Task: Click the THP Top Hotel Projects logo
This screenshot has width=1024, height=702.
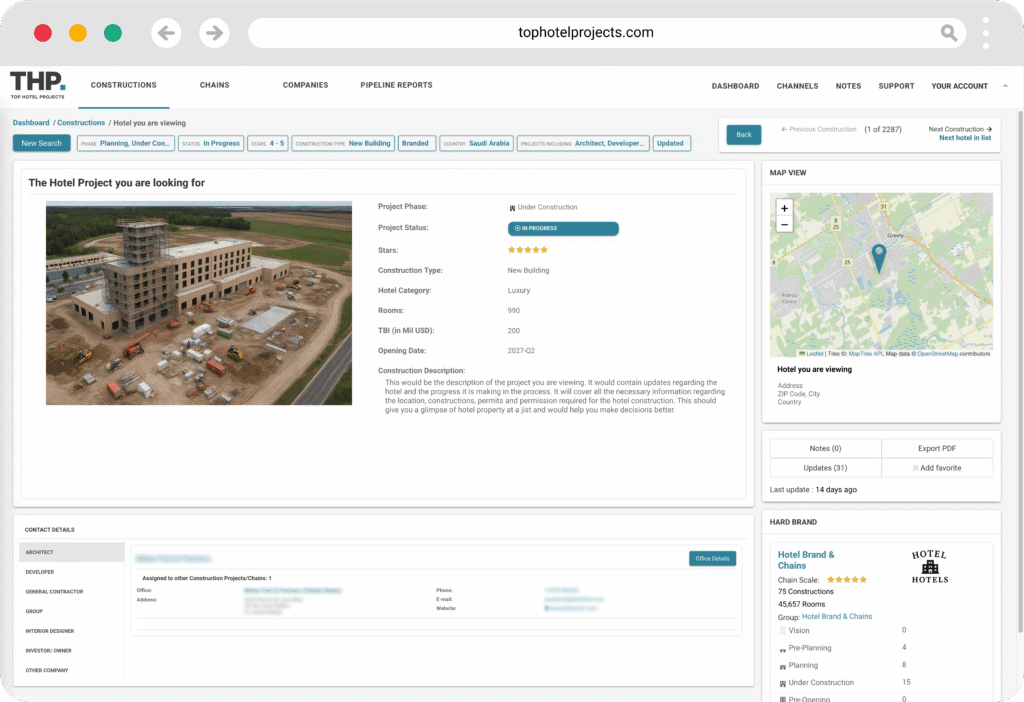Action: 38,85
